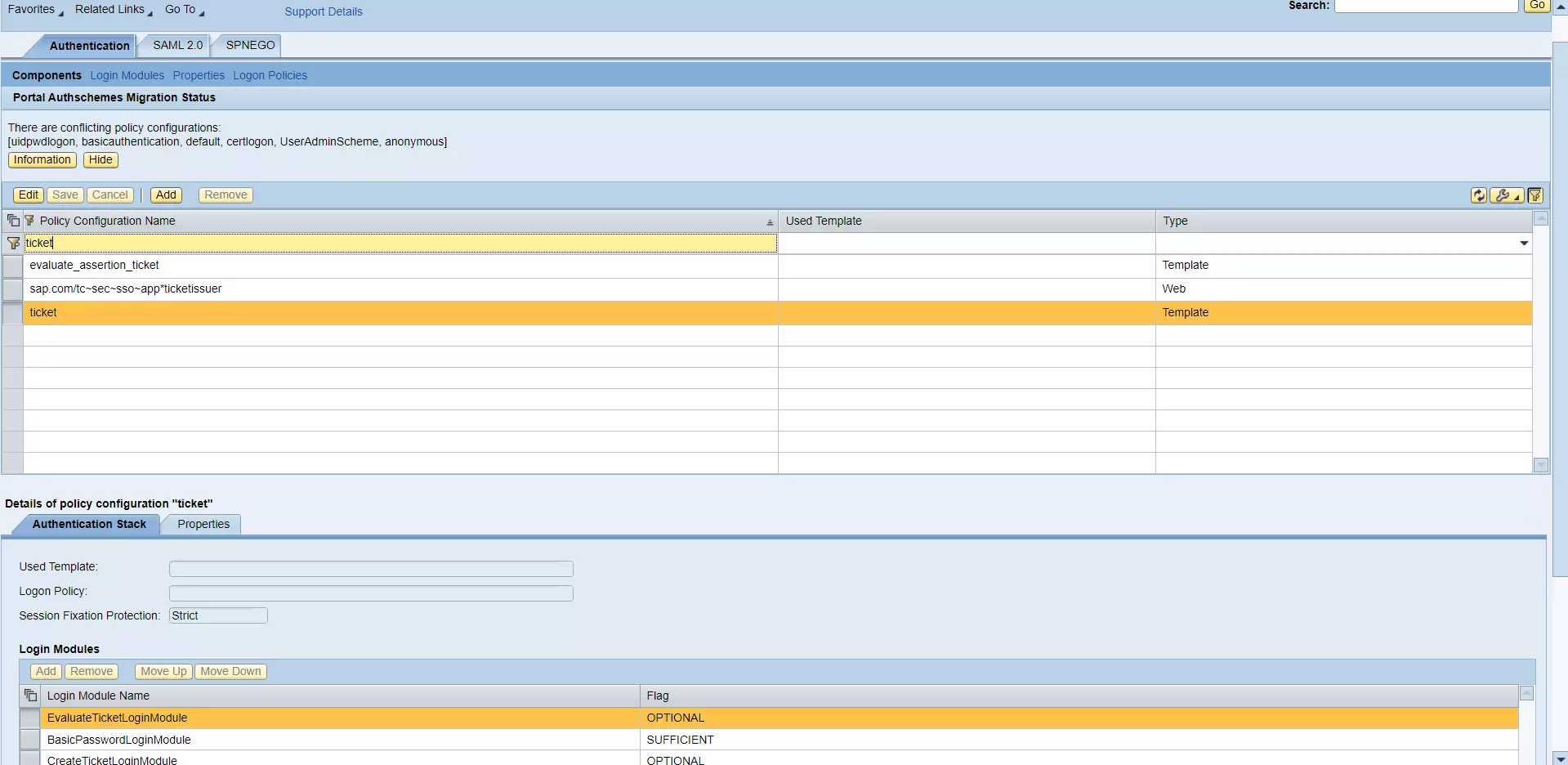Open the Type filter dropdown in the filter row
The width and height of the screenshot is (1568, 765).
click(x=1523, y=243)
